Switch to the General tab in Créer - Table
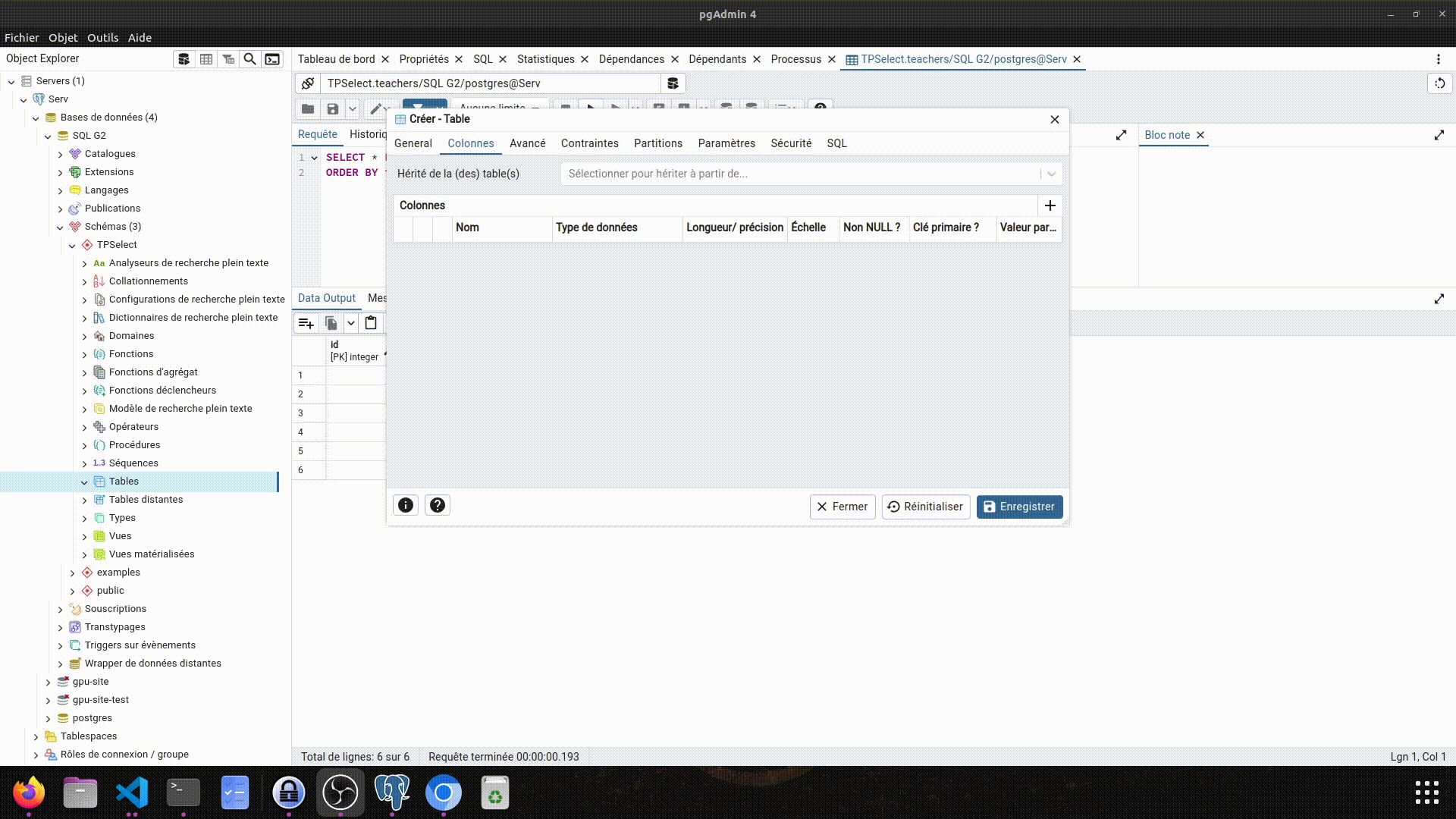The width and height of the screenshot is (1456, 819). (x=413, y=143)
